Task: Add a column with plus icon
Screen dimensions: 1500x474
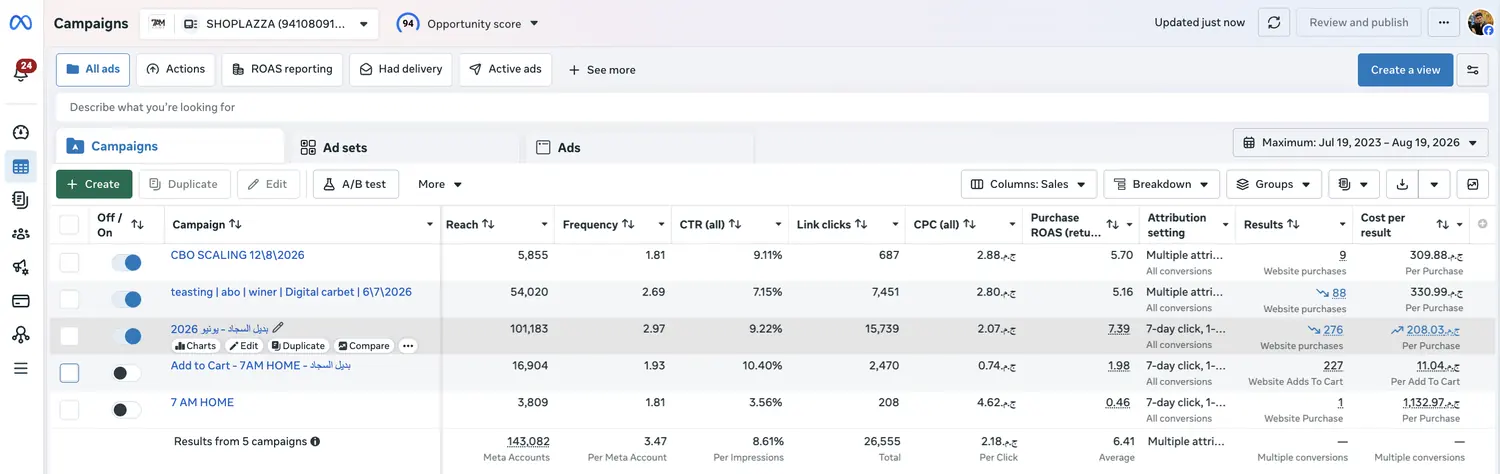Action: point(1482,224)
